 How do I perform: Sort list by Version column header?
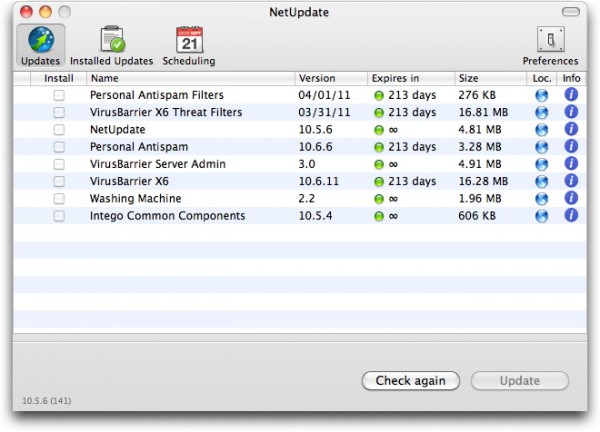331,78
